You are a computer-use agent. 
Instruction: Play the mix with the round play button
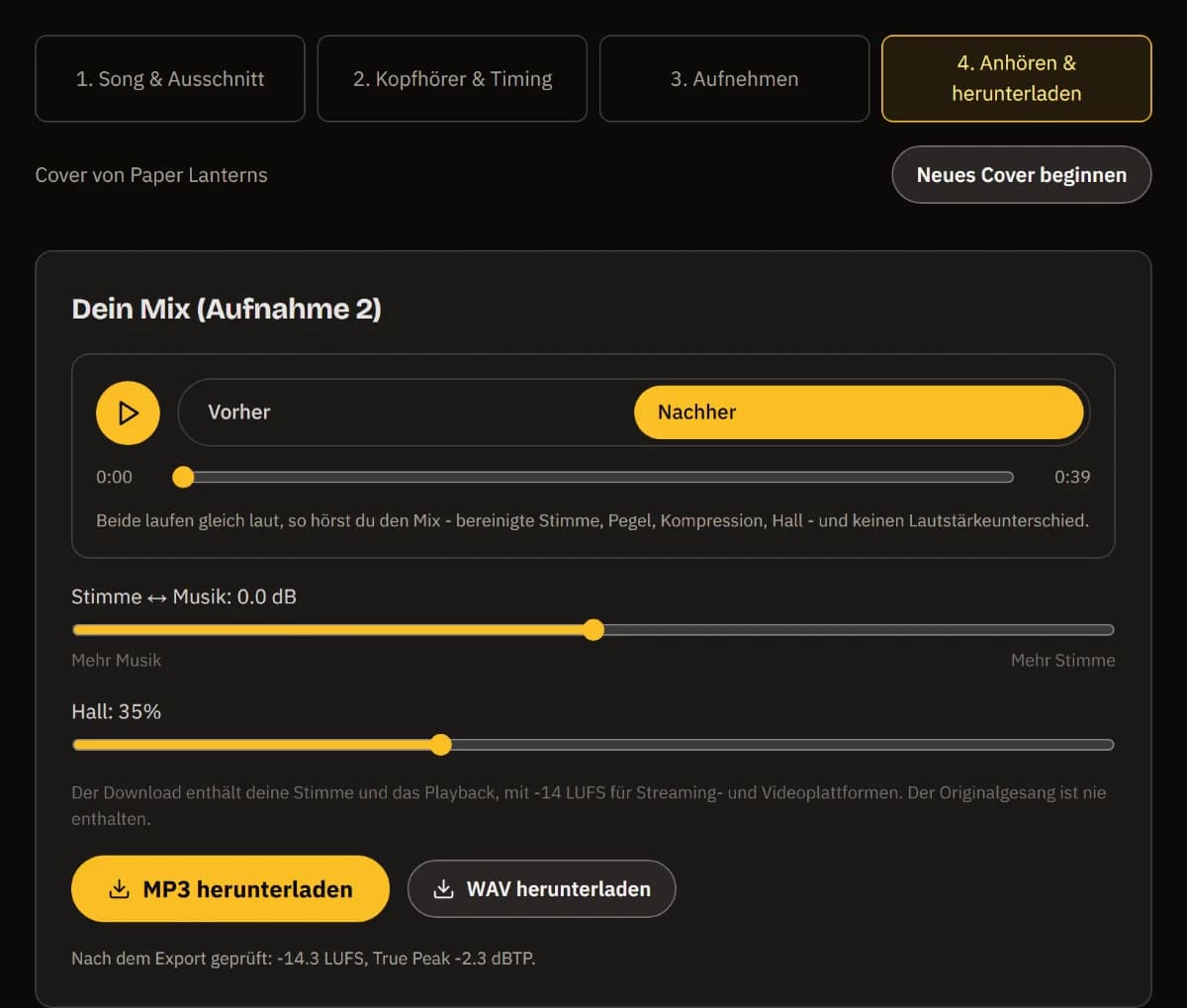coord(128,412)
